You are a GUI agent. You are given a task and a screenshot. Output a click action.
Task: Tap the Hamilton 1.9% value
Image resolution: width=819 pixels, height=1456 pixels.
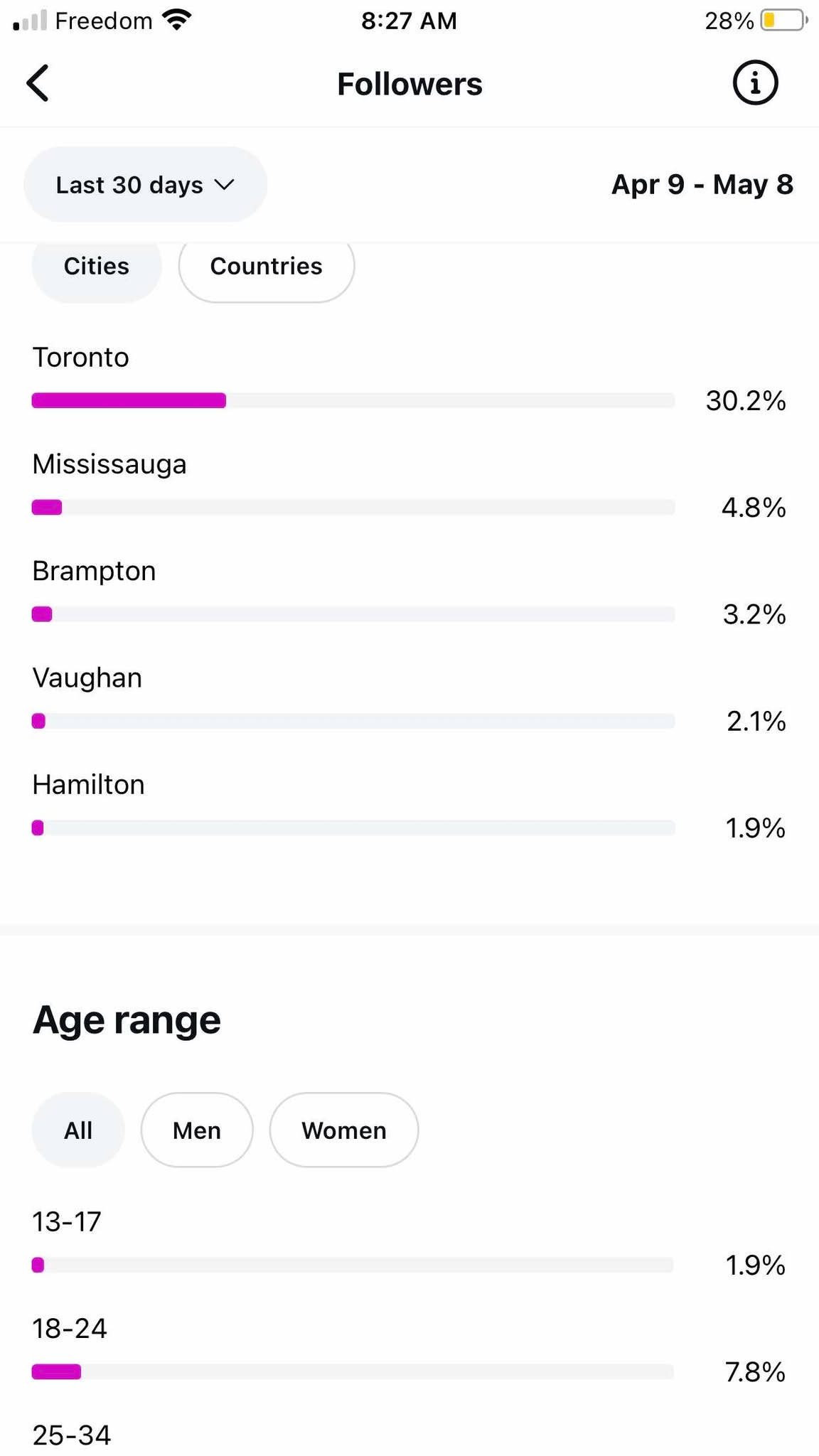point(755,828)
